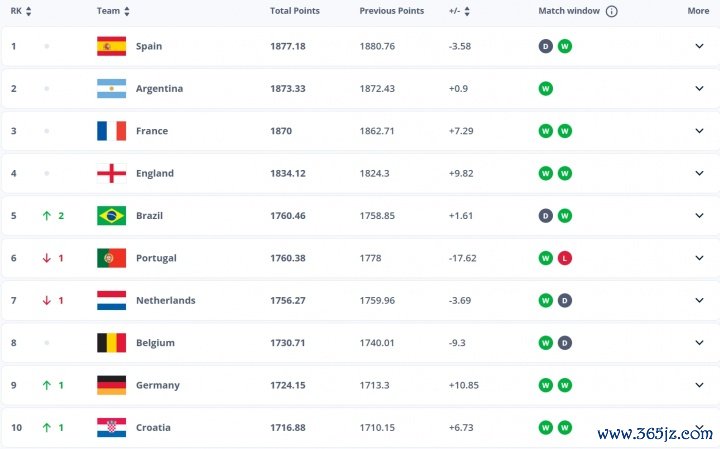Expand the England row details
This screenshot has height=449, width=720.
pyautogui.click(x=699, y=173)
